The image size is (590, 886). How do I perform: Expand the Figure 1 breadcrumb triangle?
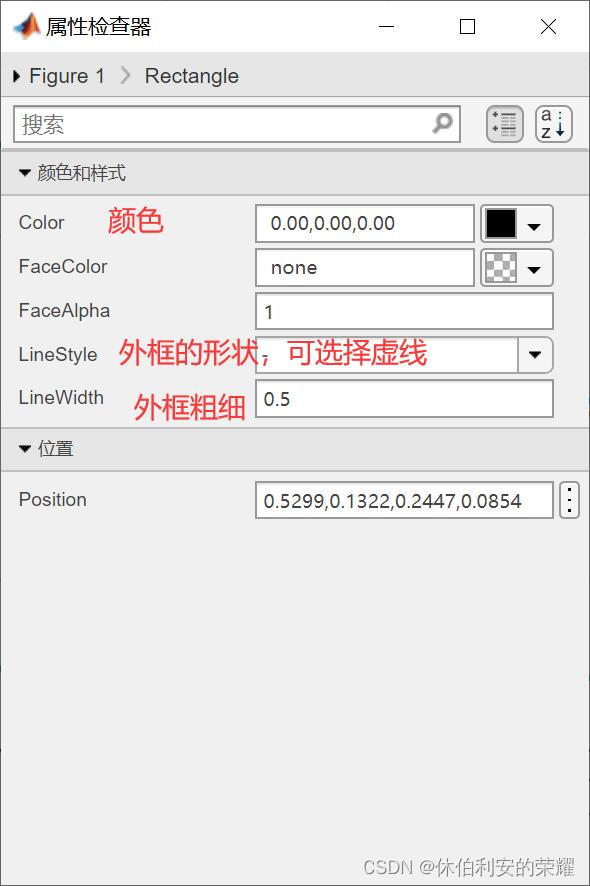pos(16,76)
